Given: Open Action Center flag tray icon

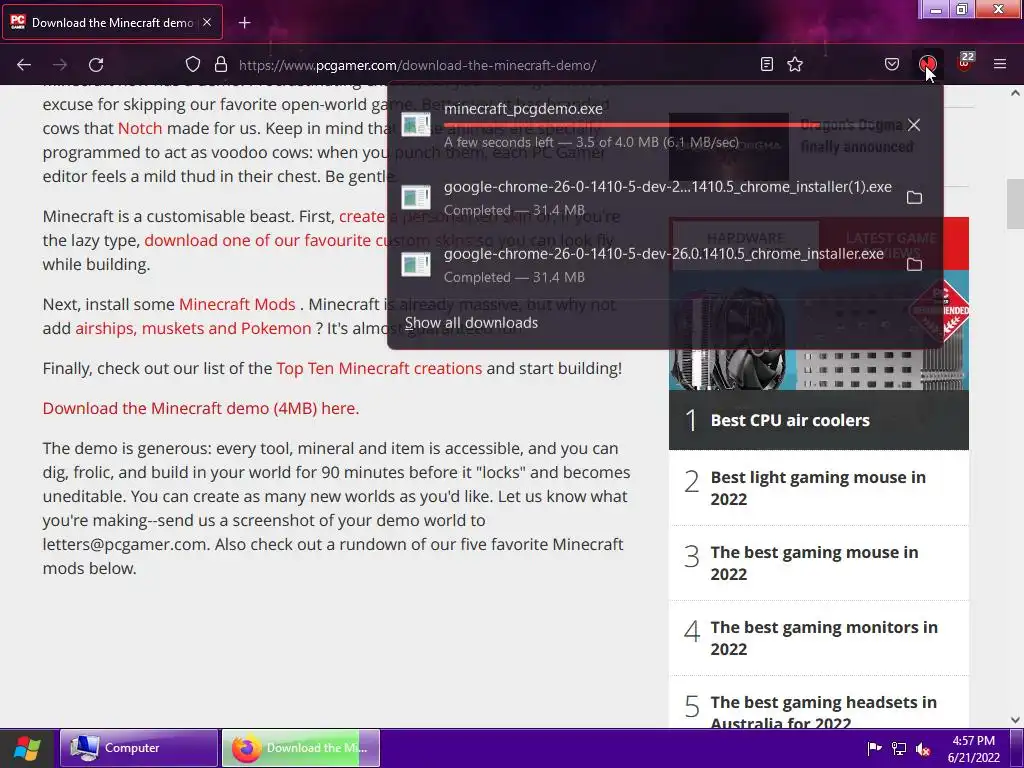Looking at the screenshot, I should point(874,748).
